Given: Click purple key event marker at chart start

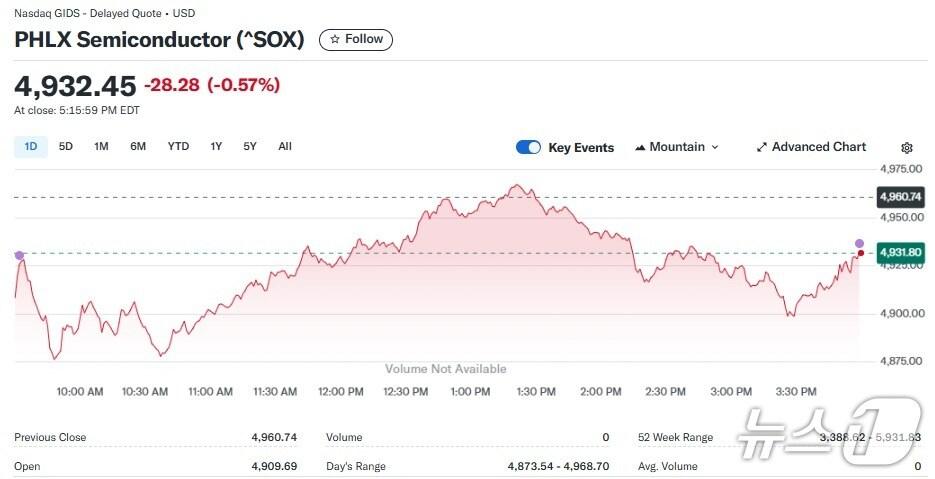Looking at the screenshot, I should pyautogui.click(x=19, y=256).
